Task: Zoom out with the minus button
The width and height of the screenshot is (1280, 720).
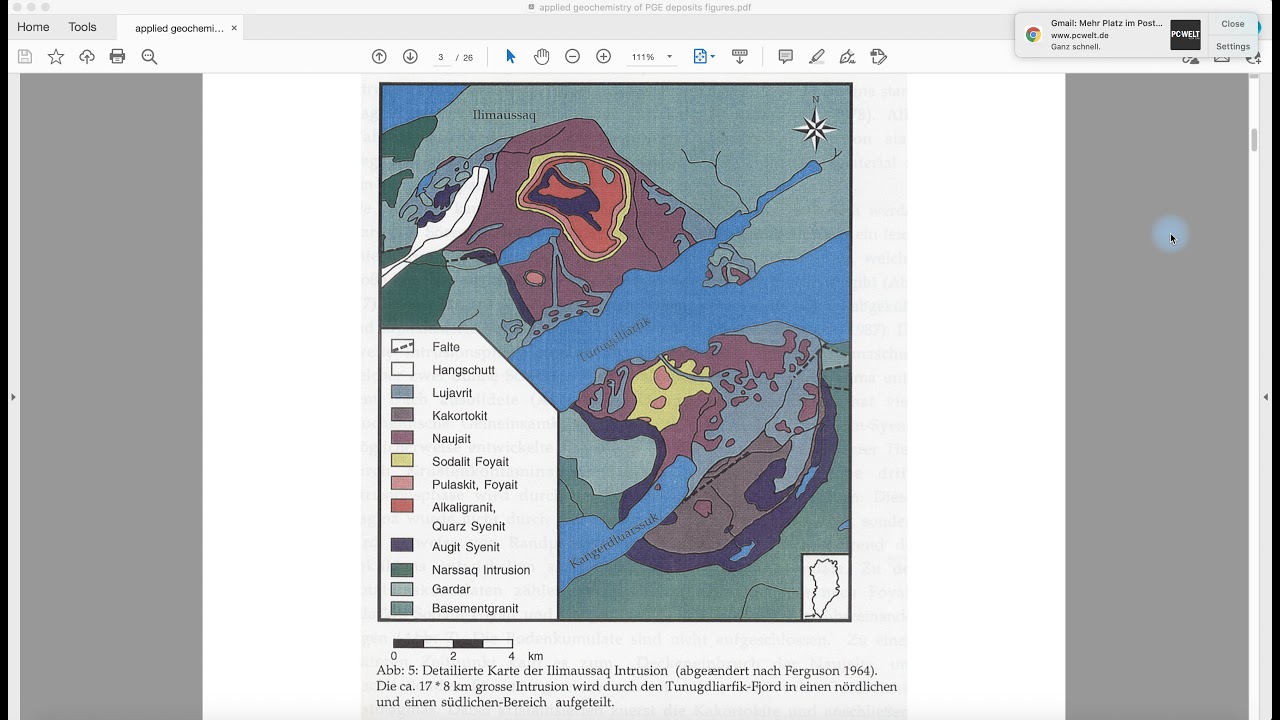Action: (x=572, y=57)
